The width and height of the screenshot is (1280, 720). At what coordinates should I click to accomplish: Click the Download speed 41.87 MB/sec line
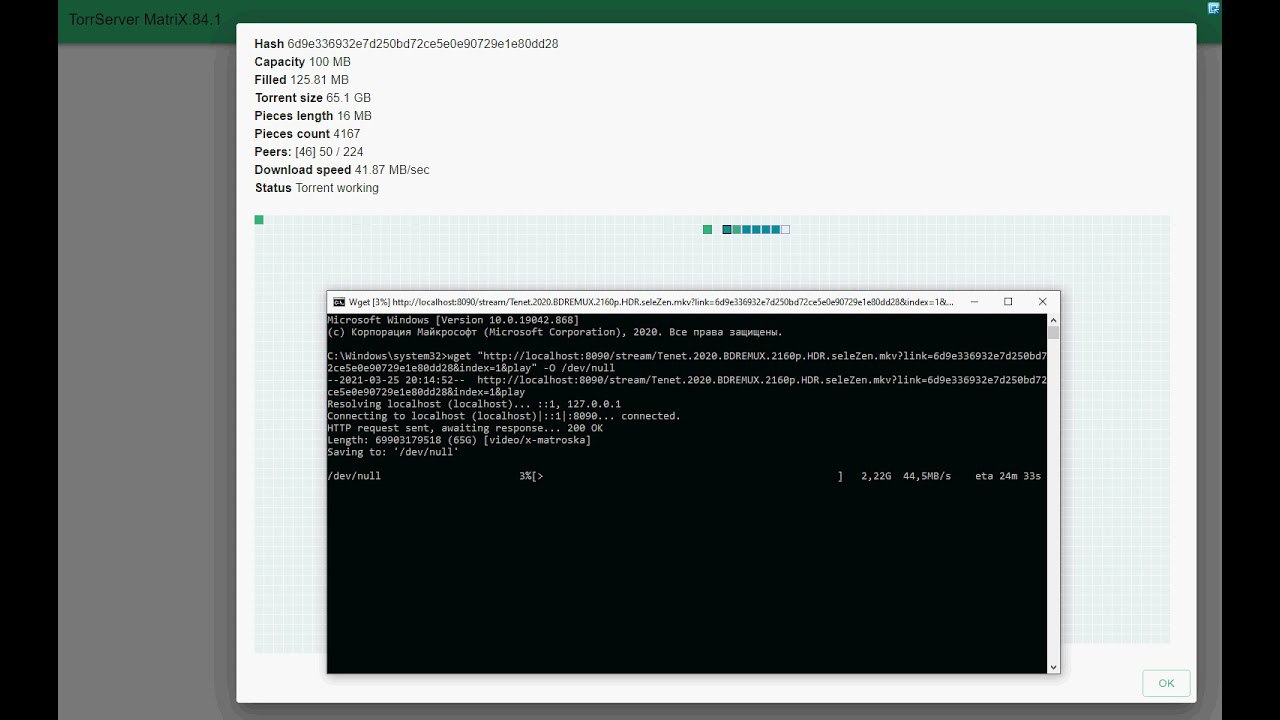coord(342,170)
